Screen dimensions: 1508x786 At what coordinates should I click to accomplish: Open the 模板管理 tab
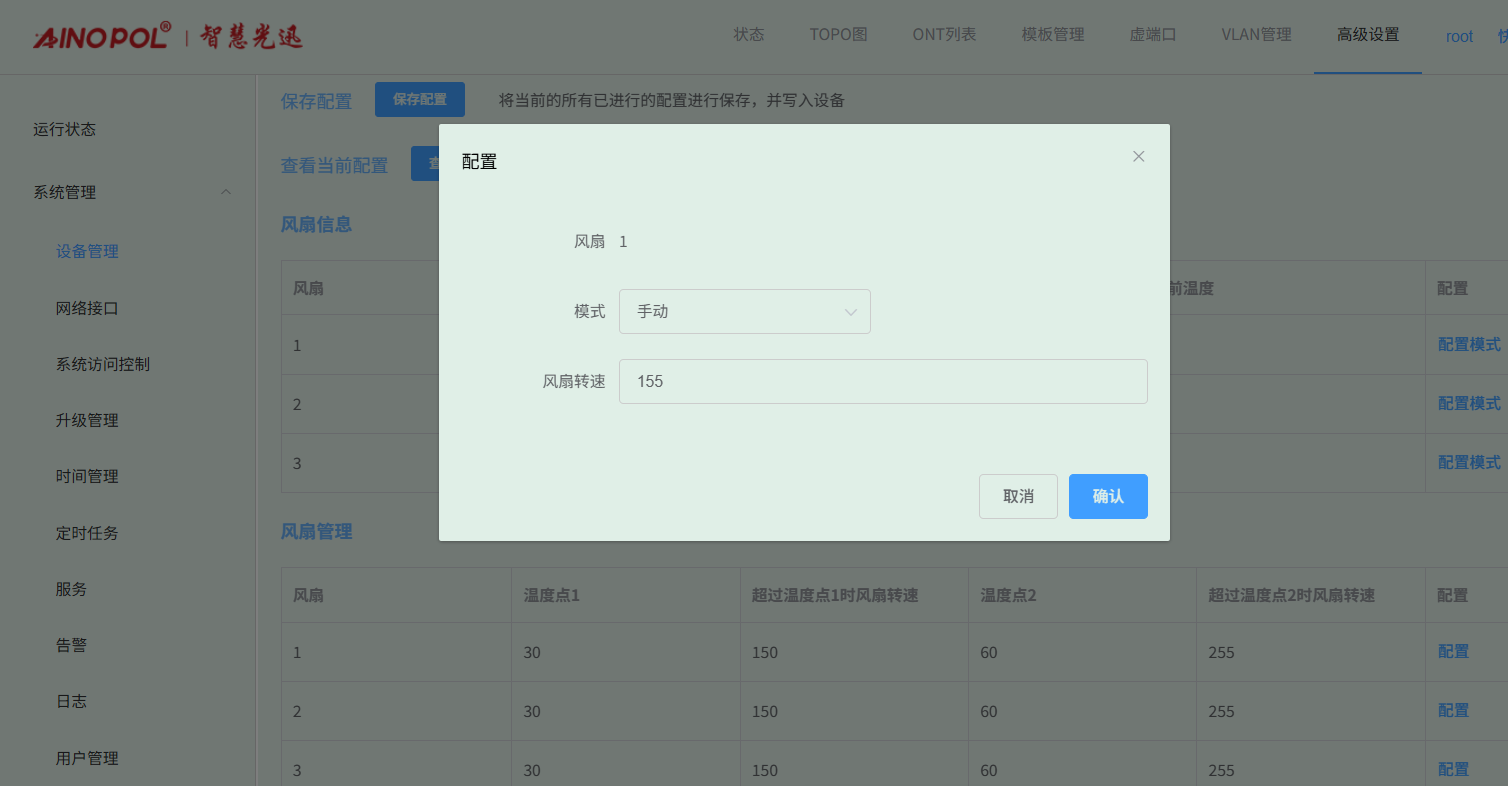[1052, 35]
